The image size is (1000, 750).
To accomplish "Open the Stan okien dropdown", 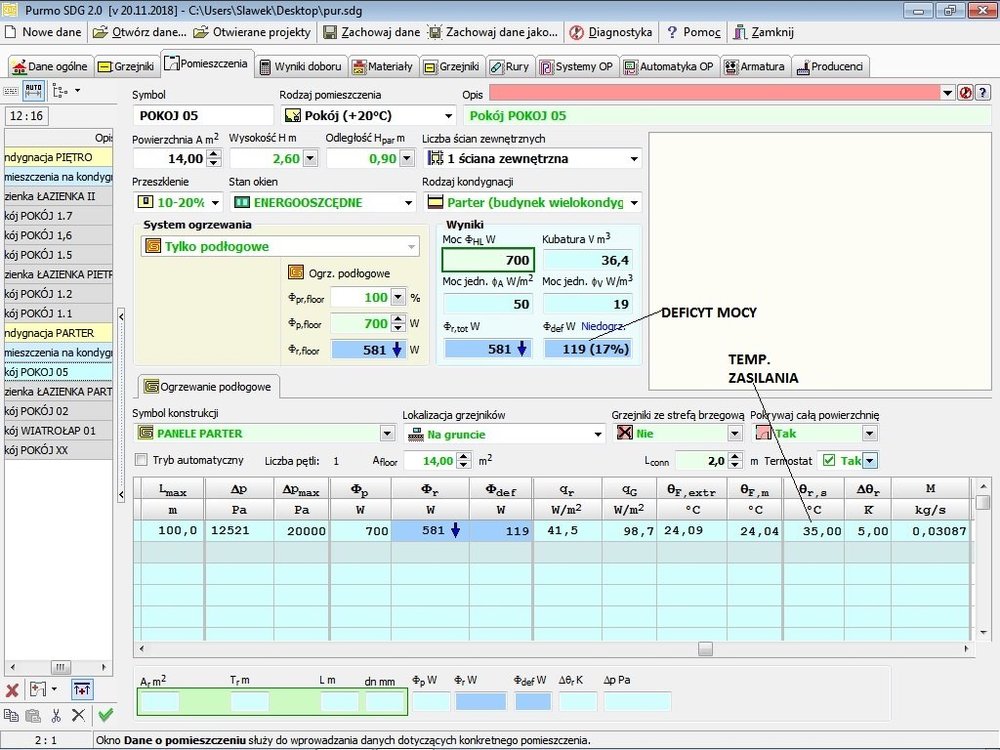I will pyautogui.click(x=407, y=203).
